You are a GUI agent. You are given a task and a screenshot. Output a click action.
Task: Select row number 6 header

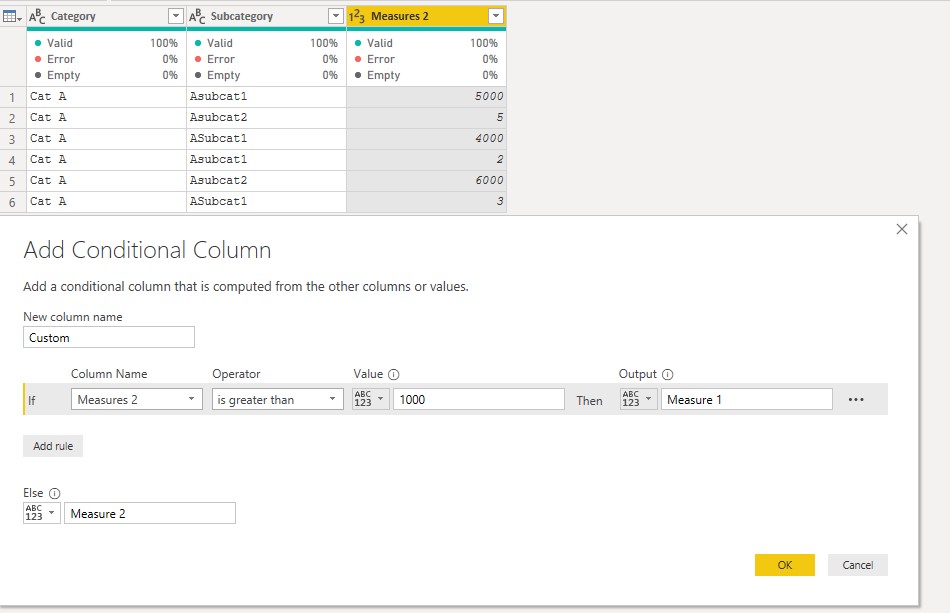(x=12, y=202)
